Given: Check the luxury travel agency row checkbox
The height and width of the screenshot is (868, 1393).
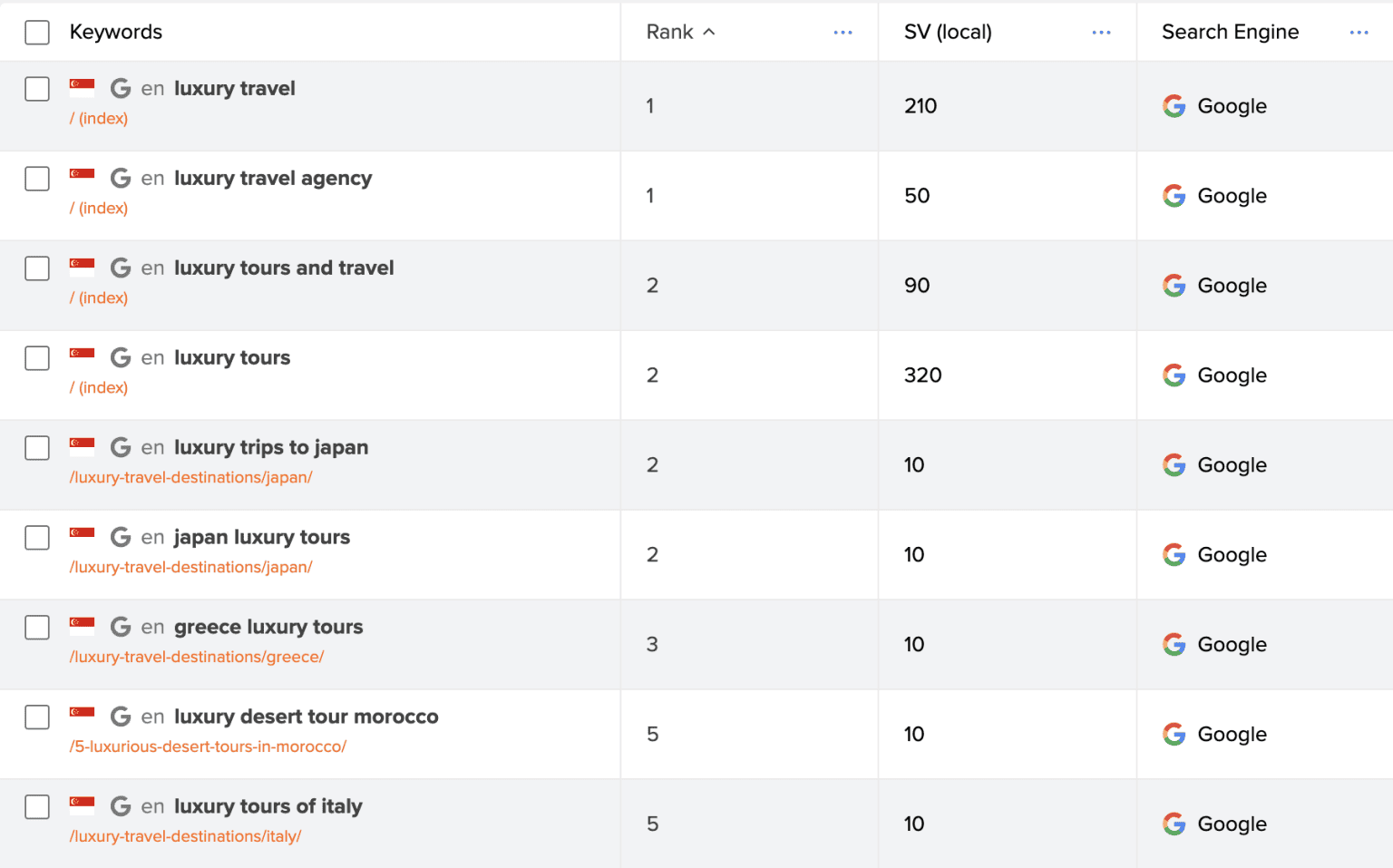Looking at the screenshot, I should pyautogui.click(x=37, y=179).
